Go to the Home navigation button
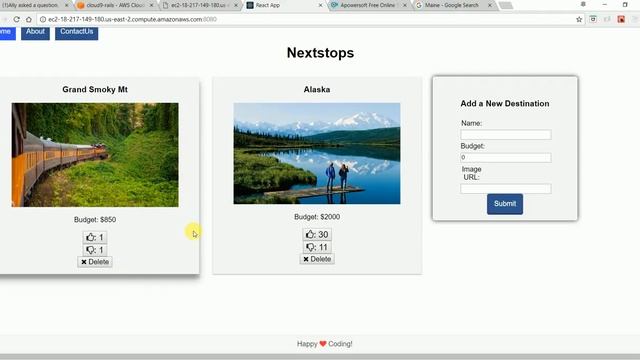 click(x=7, y=33)
